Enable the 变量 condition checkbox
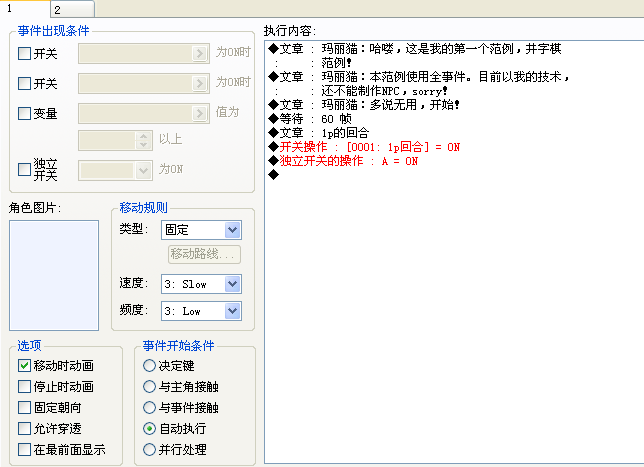This screenshot has width=644, height=467. [x=25, y=113]
